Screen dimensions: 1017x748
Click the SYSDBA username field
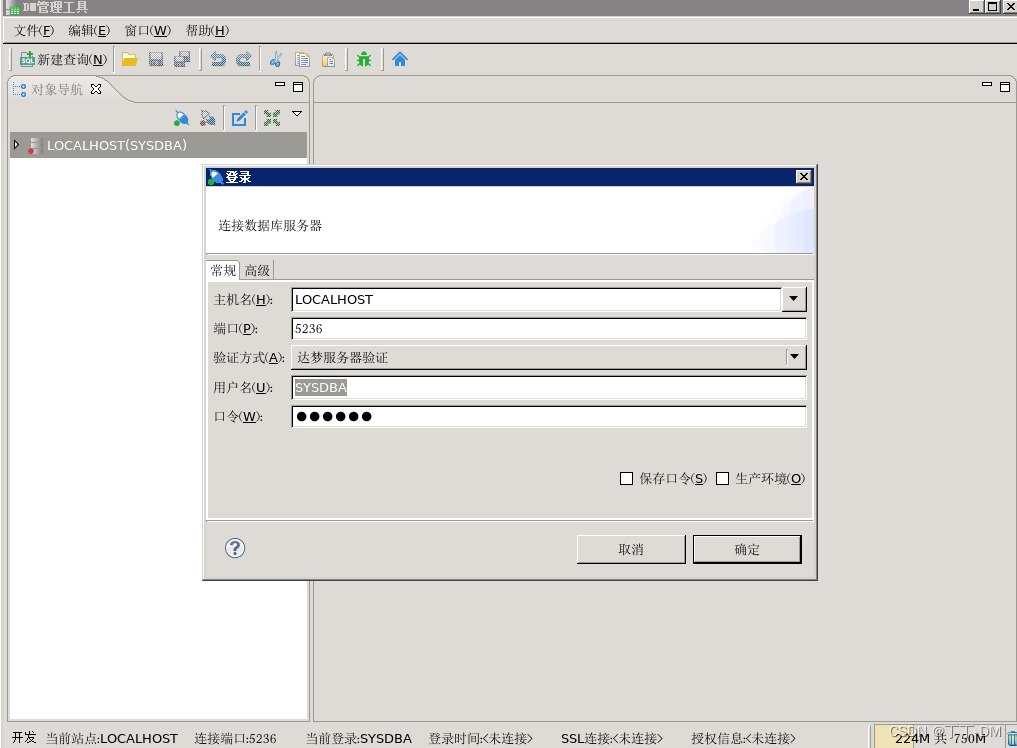[x=549, y=387]
